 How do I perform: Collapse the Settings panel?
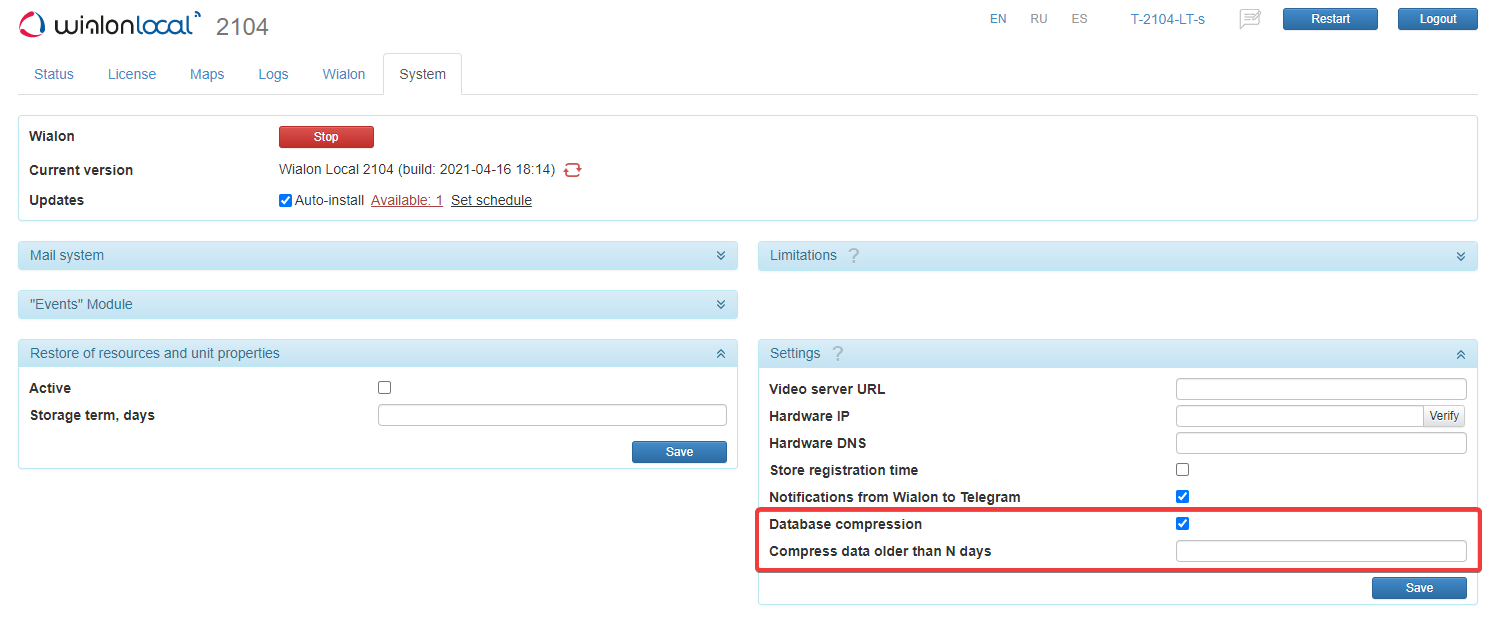click(x=1460, y=354)
